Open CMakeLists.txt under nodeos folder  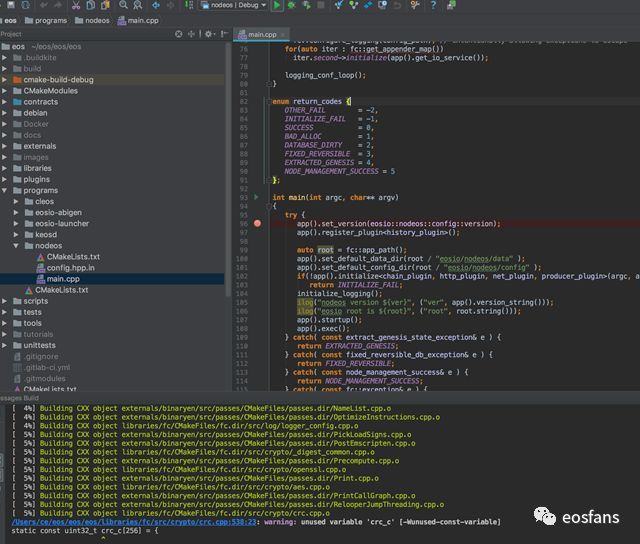tap(73, 257)
